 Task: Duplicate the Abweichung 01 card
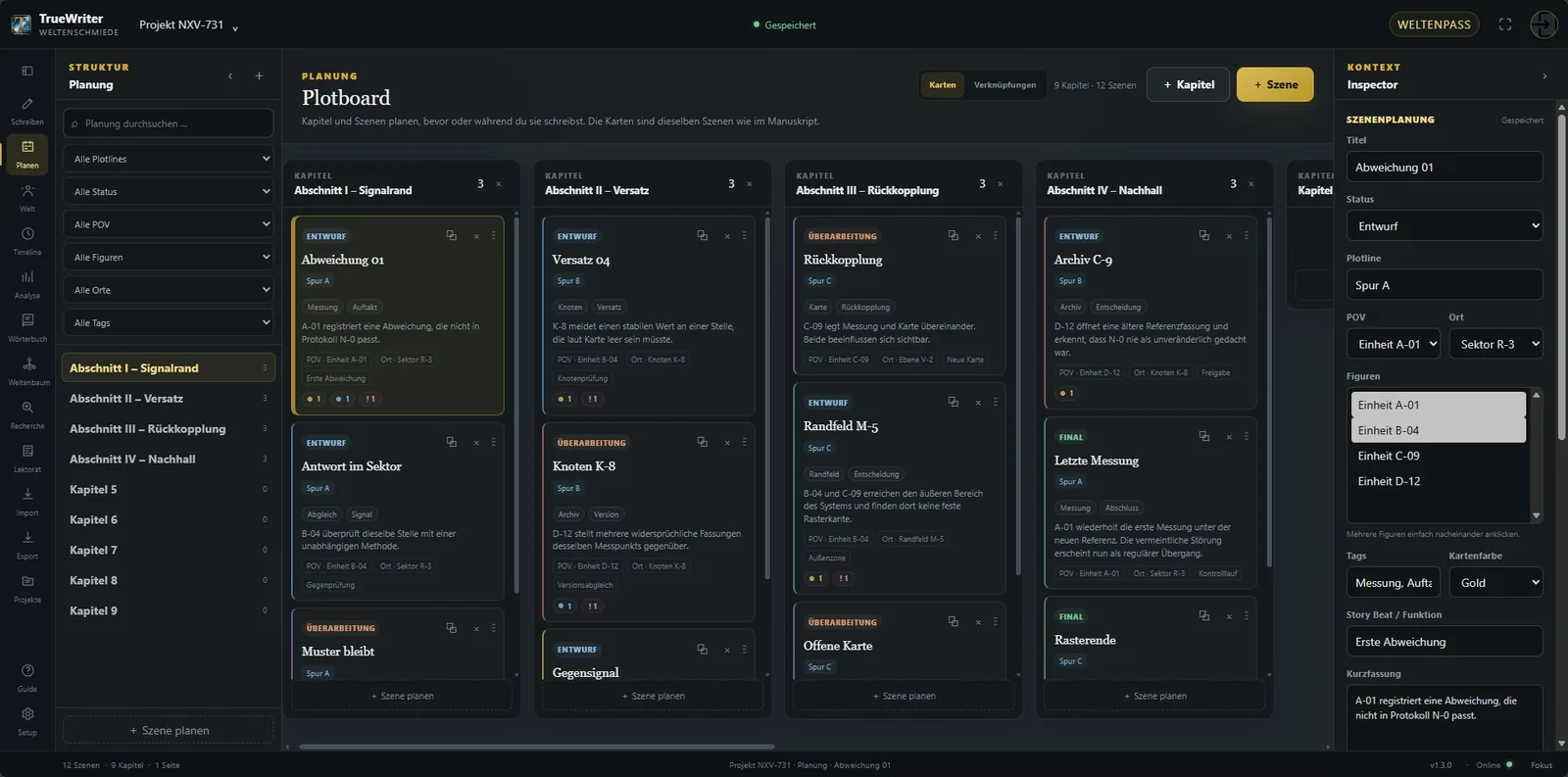click(x=452, y=235)
